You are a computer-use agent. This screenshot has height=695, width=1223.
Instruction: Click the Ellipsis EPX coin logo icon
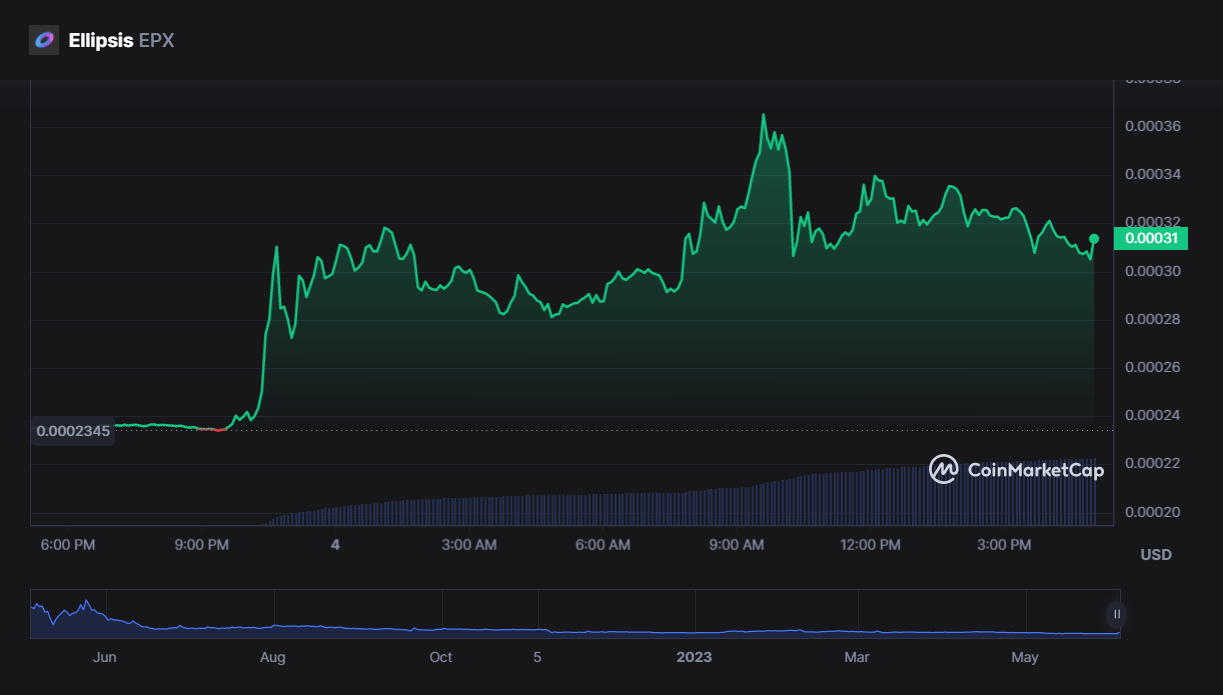[x=44, y=40]
